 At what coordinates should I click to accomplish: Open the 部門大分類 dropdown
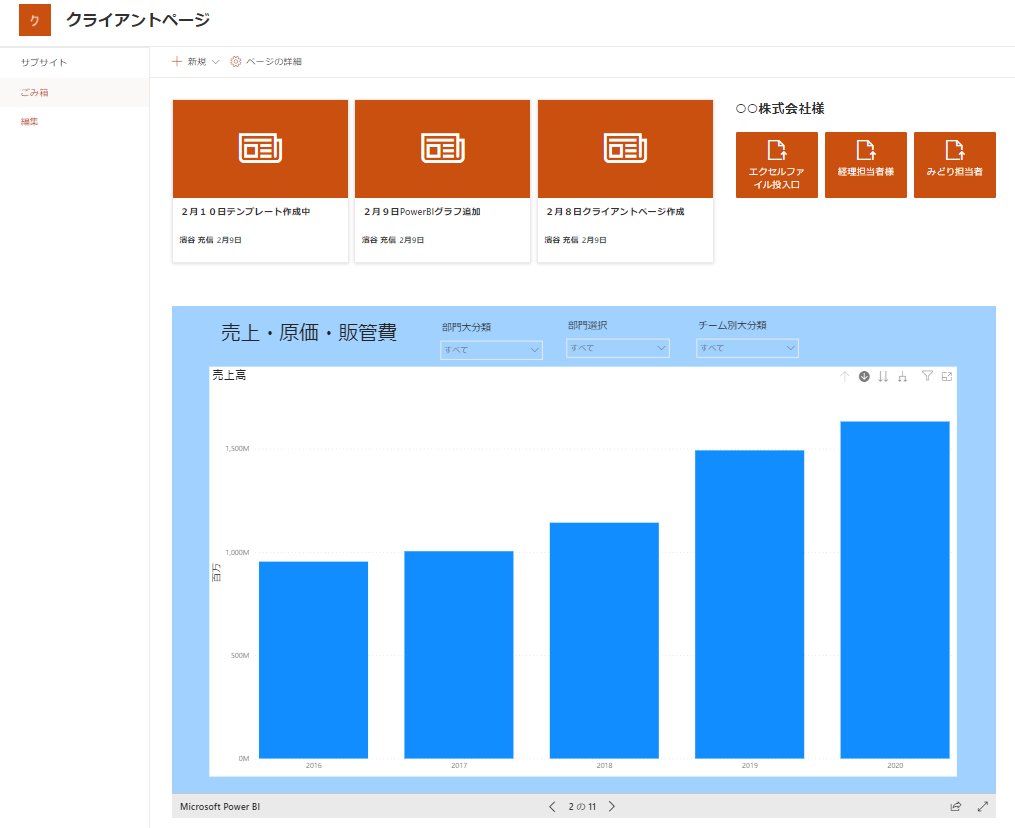pyautogui.click(x=491, y=350)
